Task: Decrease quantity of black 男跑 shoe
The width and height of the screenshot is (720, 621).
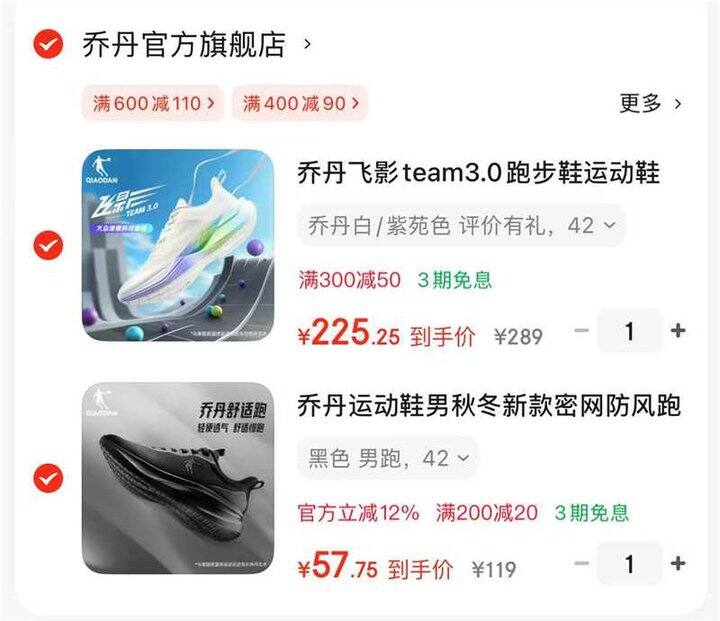Action: [x=582, y=563]
